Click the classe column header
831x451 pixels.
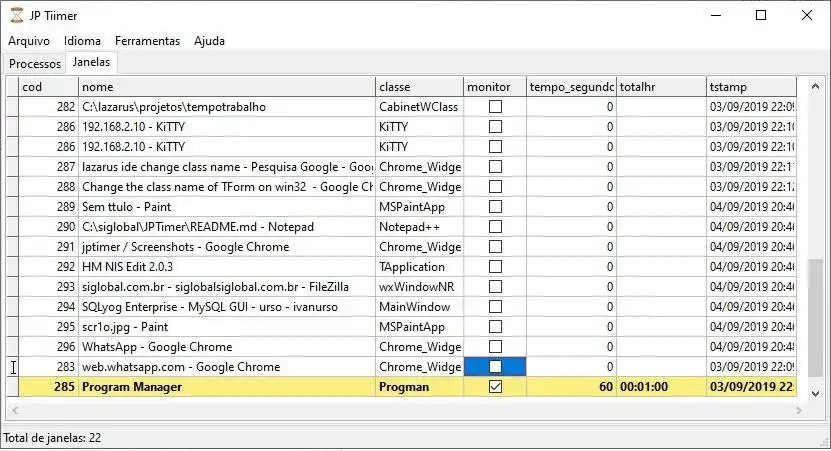[x=419, y=87]
